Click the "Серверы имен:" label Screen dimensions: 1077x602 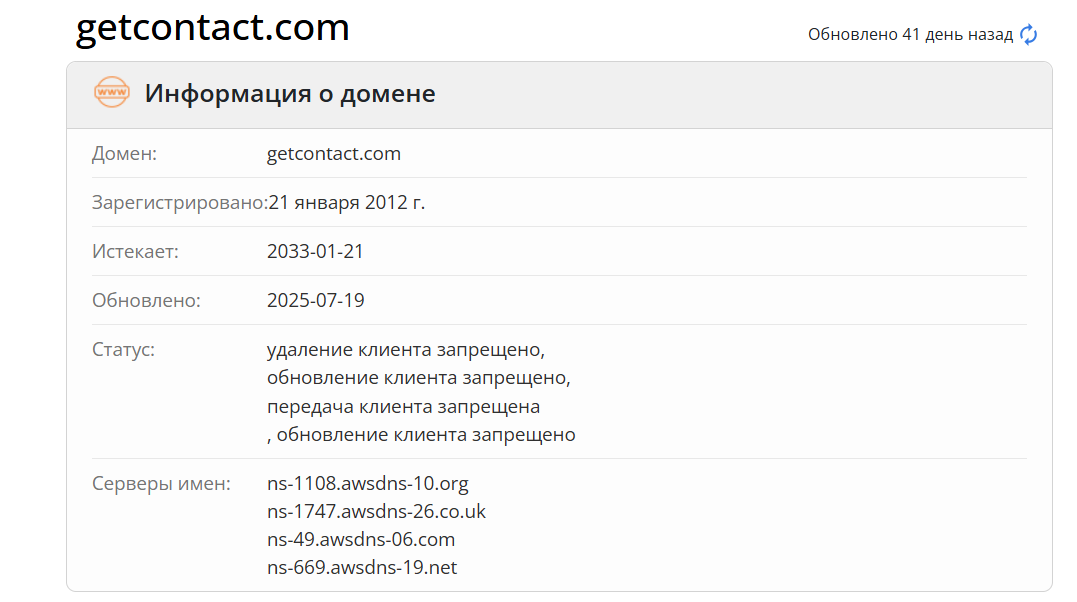(x=161, y=484)
